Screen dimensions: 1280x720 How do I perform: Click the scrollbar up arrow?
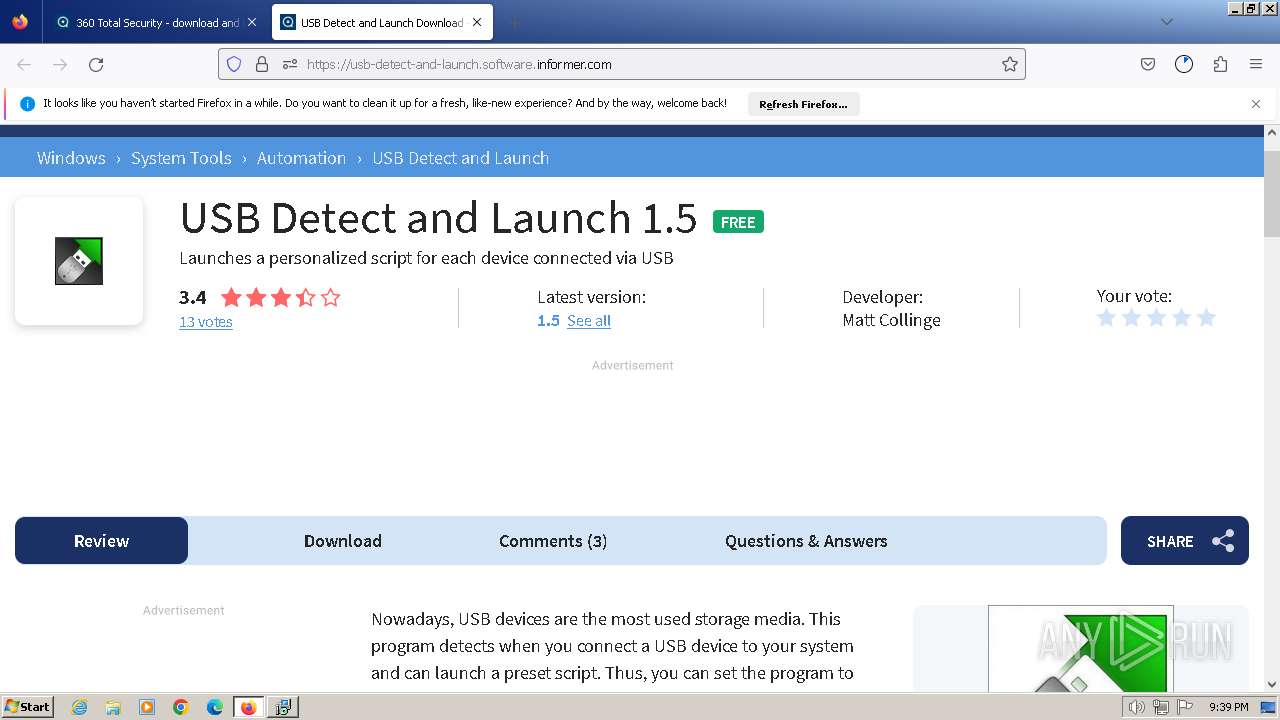click(x=1272, y=132)
